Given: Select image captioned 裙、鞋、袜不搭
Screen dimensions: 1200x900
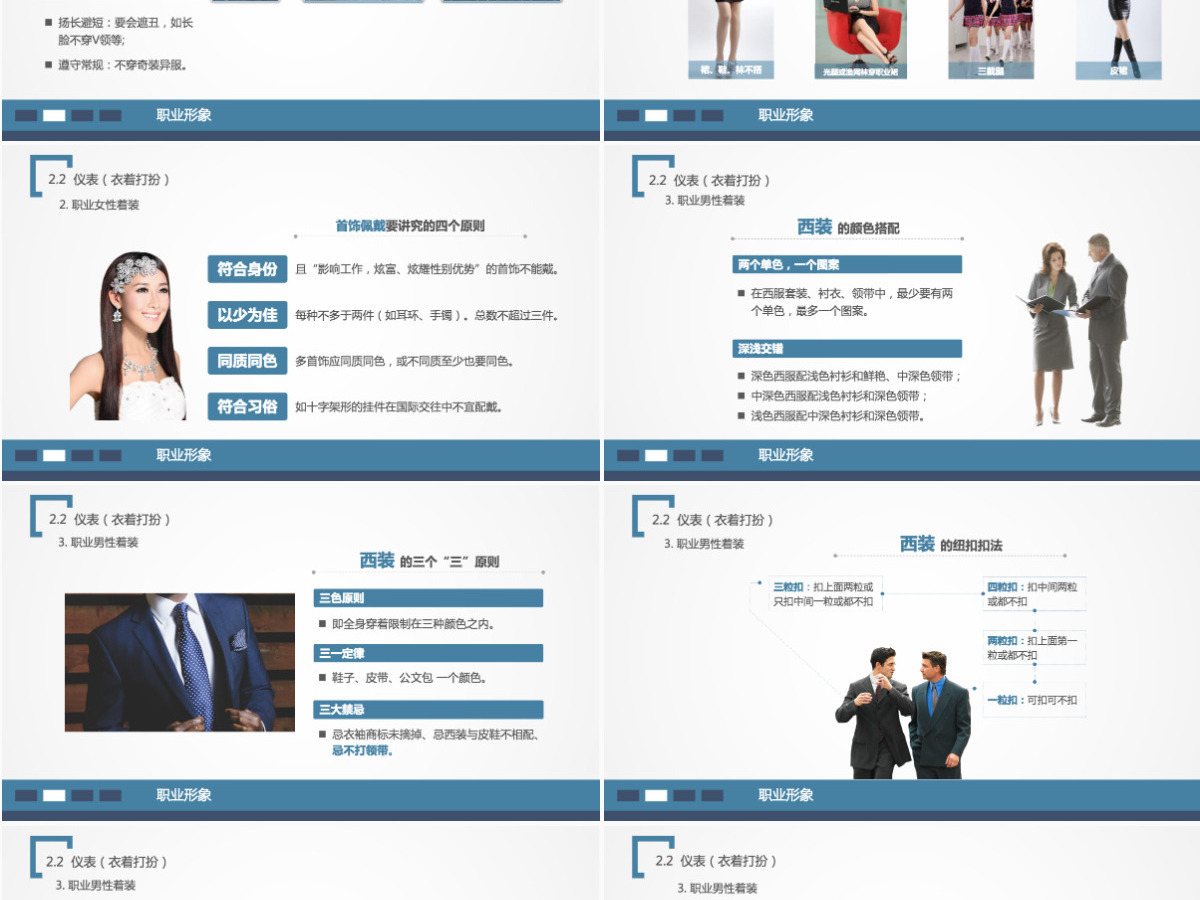Looking at the screenshot, I should pos(730,39).
